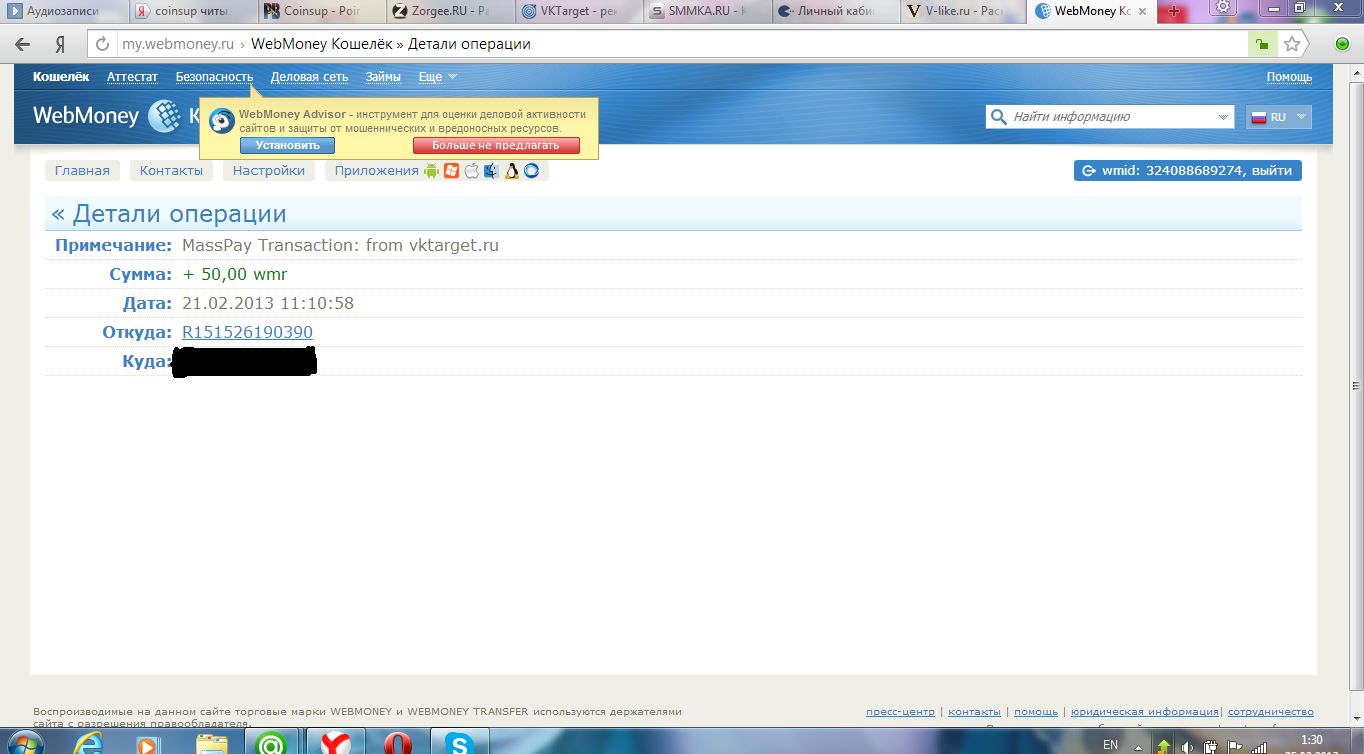Open Mail.Ru Agent from the taskbar
Viewport: 1364px width, 754px height.
tap(270, 743)
